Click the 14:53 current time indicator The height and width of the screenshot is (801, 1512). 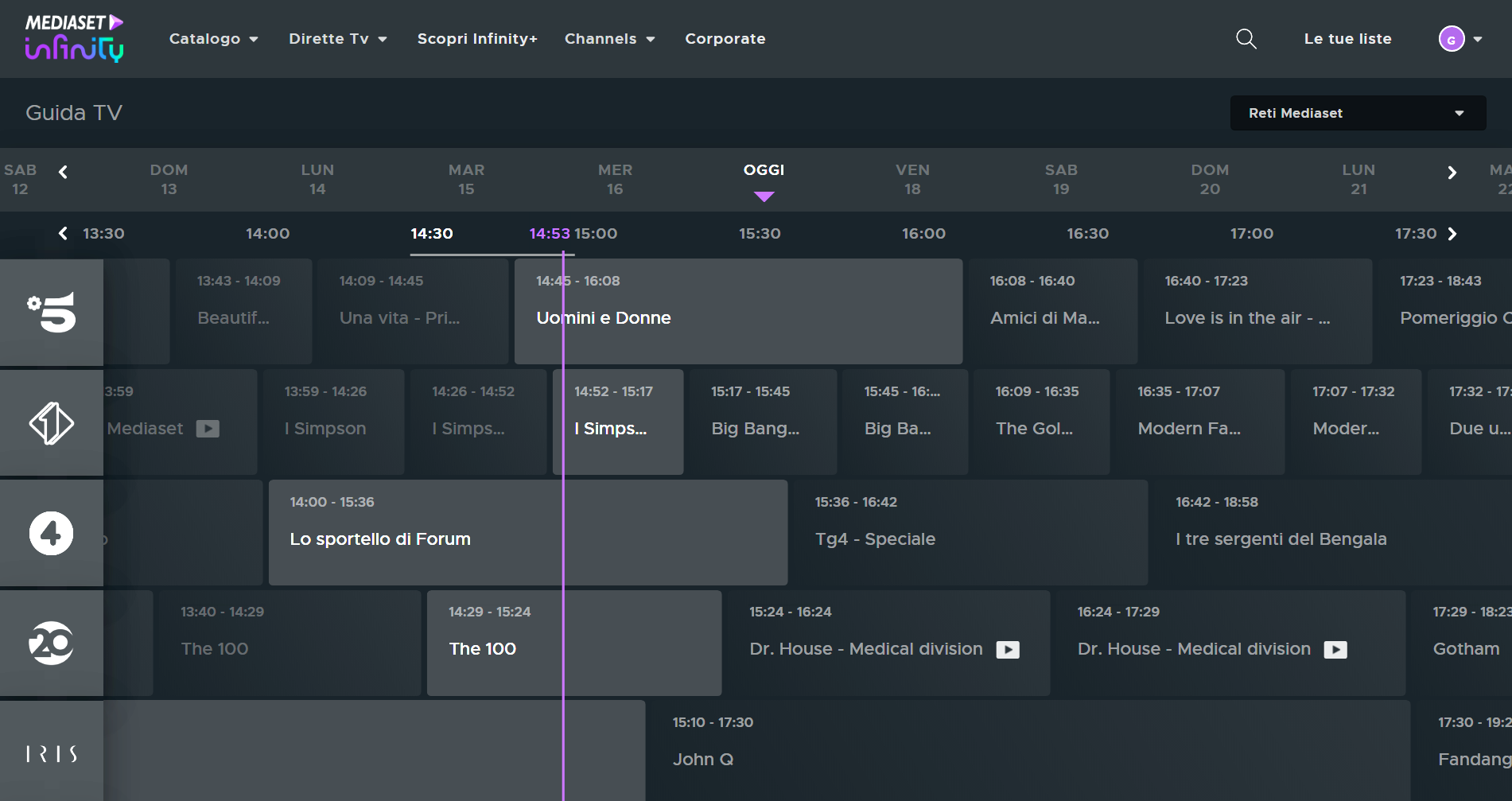pos(550,233)
